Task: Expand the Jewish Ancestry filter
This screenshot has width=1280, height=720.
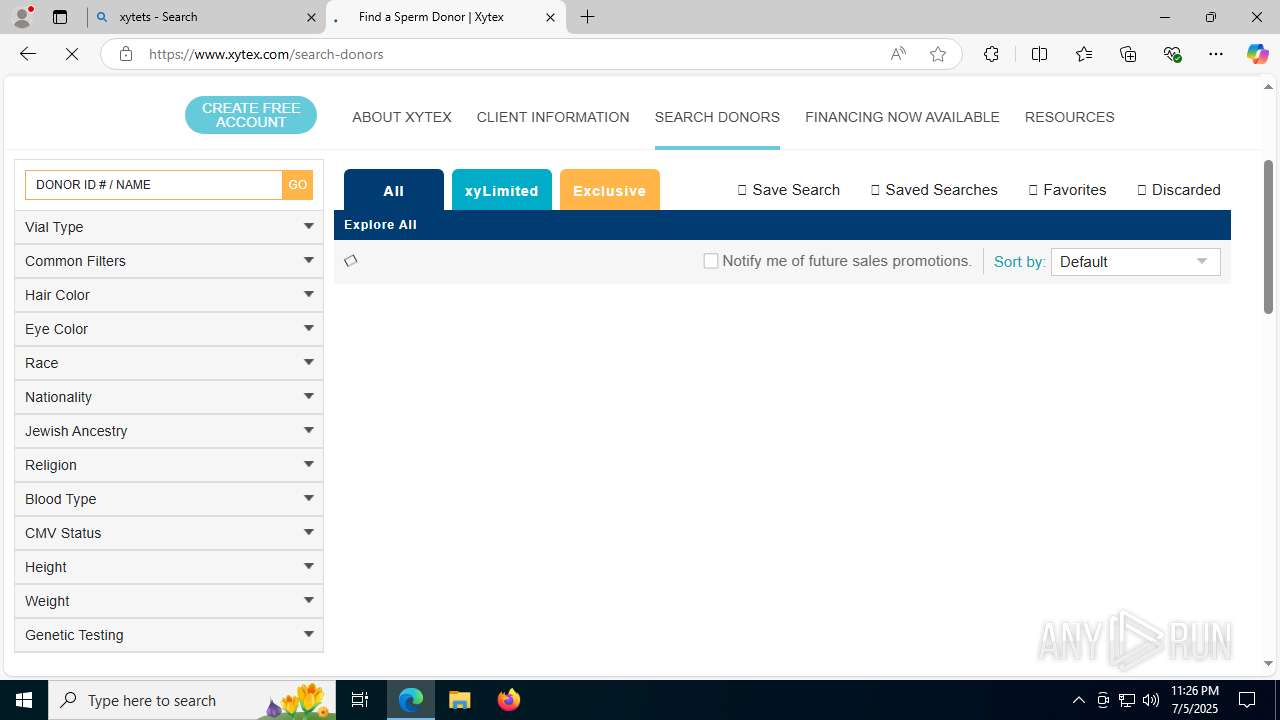Action: click(x=169, y=431)
